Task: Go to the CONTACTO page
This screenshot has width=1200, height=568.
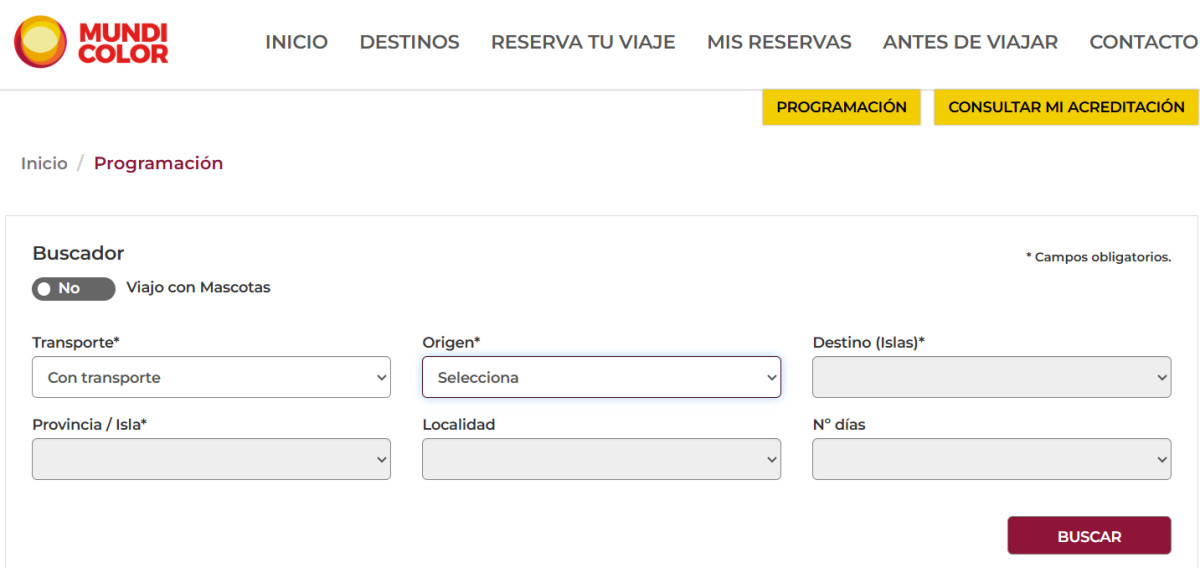Action: coord(1142,42)
